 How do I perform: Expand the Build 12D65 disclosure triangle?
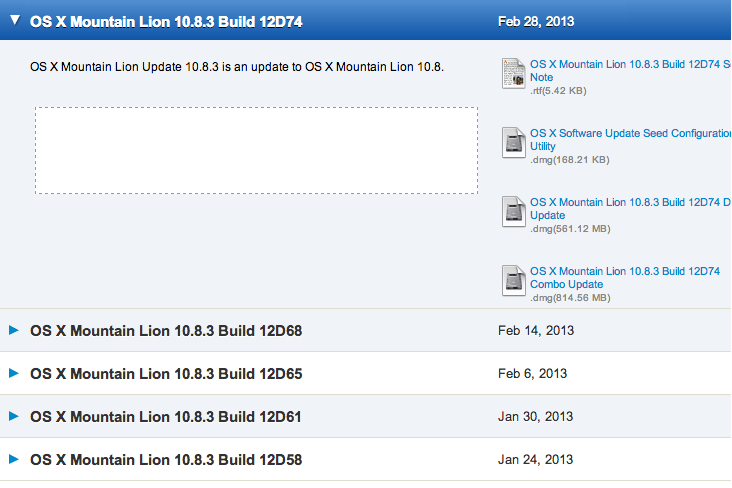pyautogui.click(x=14, y=373)
